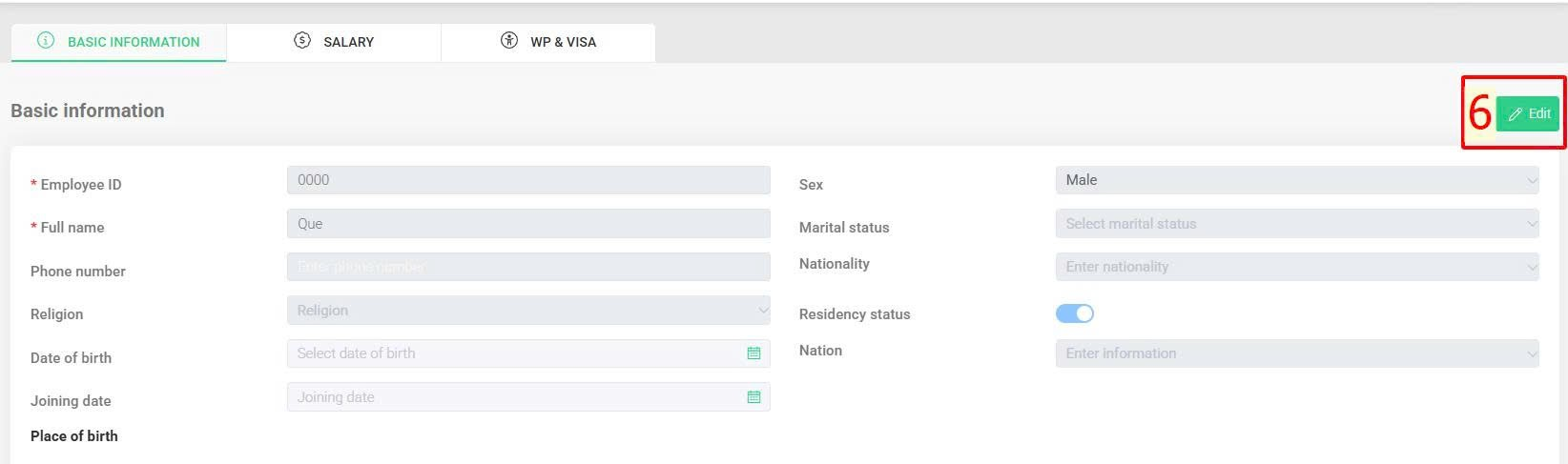Click the green Edit button
1568x464 pixels.
[1528, 113]
